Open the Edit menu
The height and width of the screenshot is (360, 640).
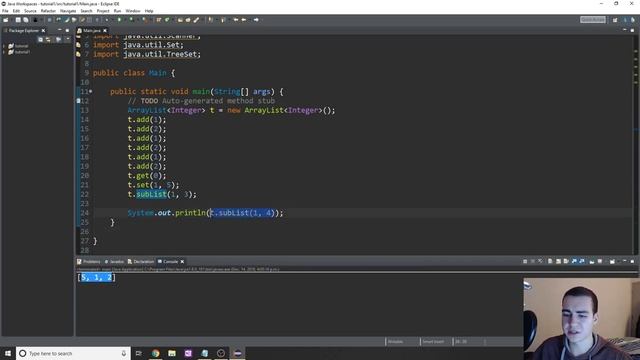coord(16,11)
